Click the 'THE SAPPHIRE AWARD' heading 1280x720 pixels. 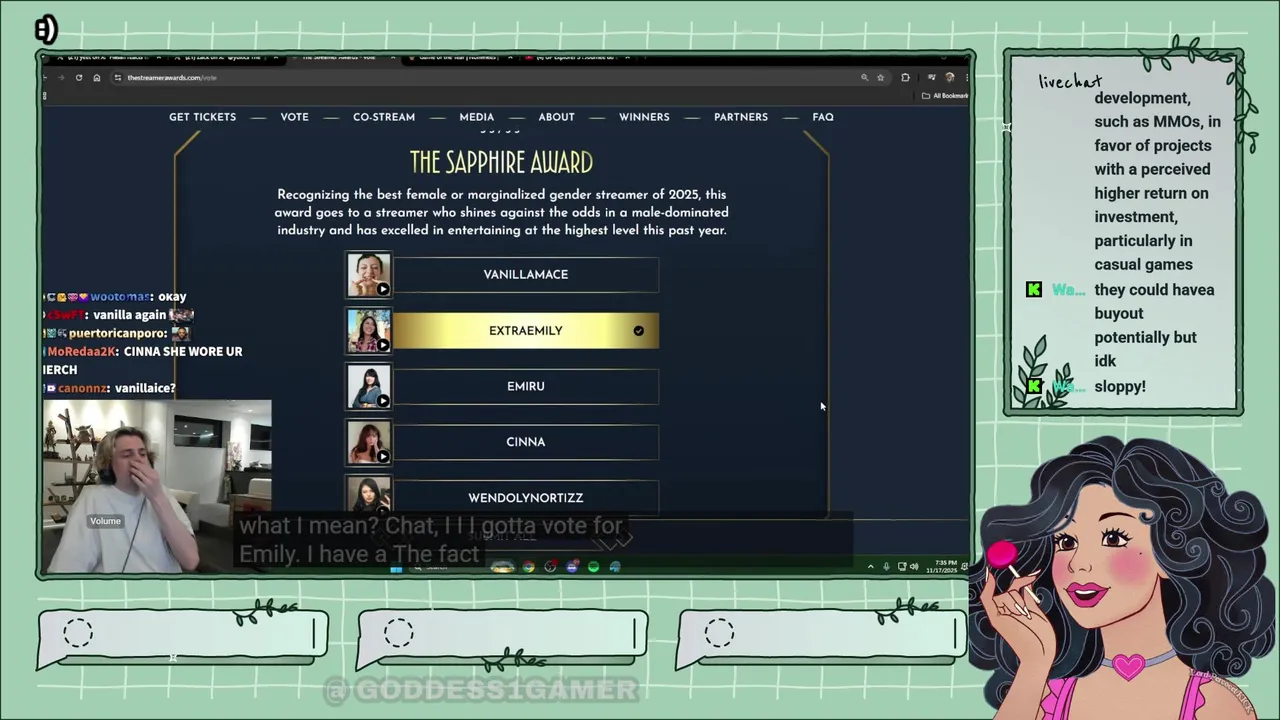[501, 162]
